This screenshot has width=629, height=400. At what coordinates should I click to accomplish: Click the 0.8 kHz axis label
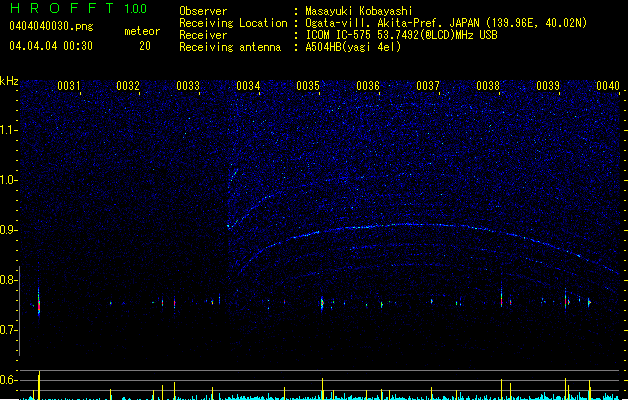point(9,280)
